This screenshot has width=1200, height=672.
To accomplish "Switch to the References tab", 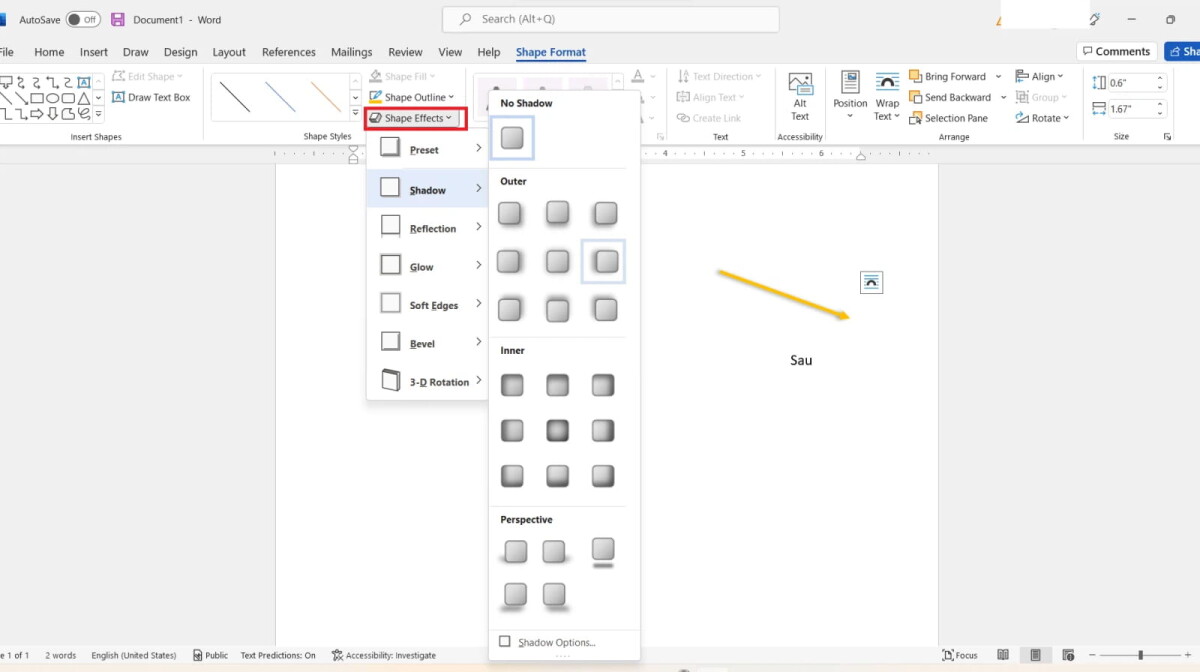I will click(x=288, y=52).
